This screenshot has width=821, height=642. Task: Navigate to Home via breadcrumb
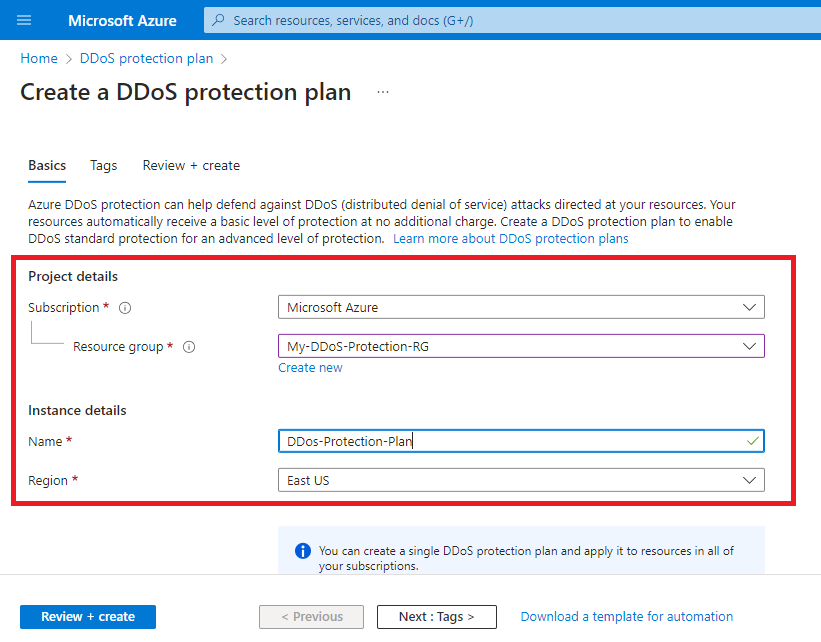(39, 58)
